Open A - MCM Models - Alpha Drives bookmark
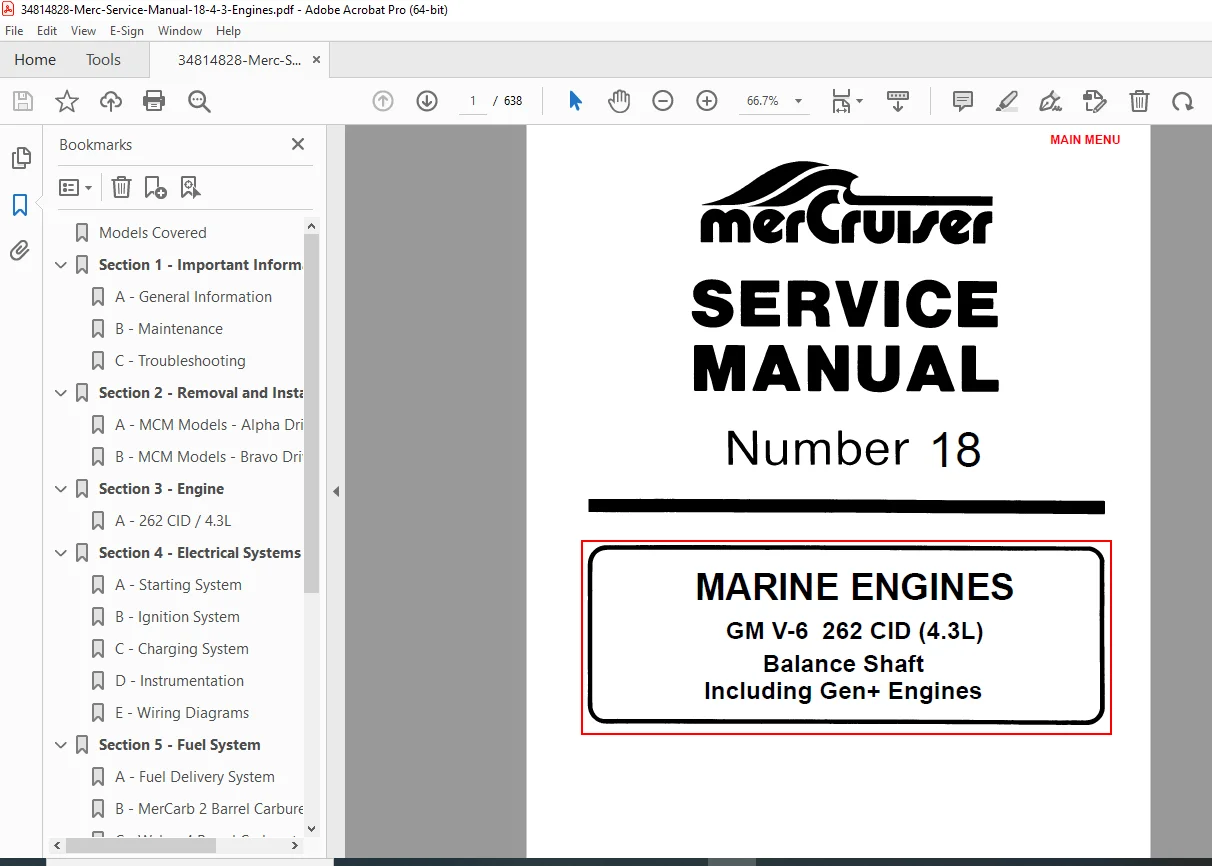This screenshot has height=866, width=1212. [x=209, y=425]
